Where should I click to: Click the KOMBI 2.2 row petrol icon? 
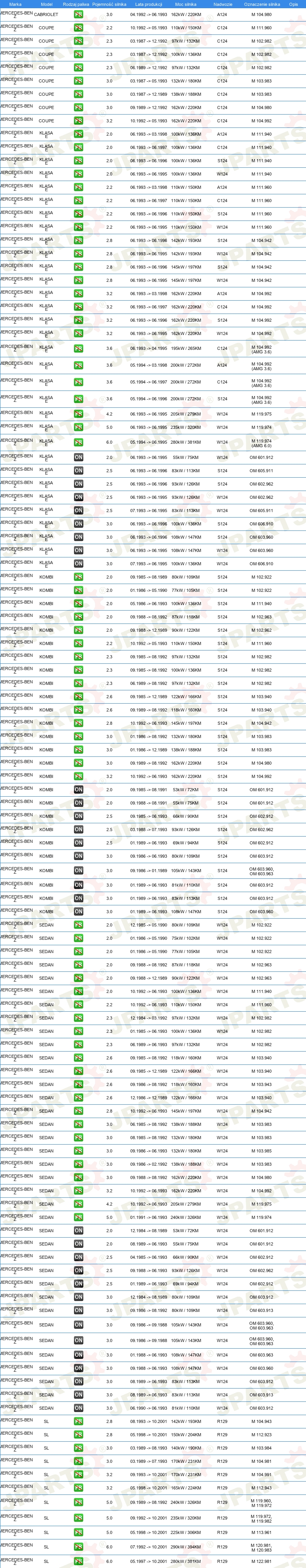point(79,644)
